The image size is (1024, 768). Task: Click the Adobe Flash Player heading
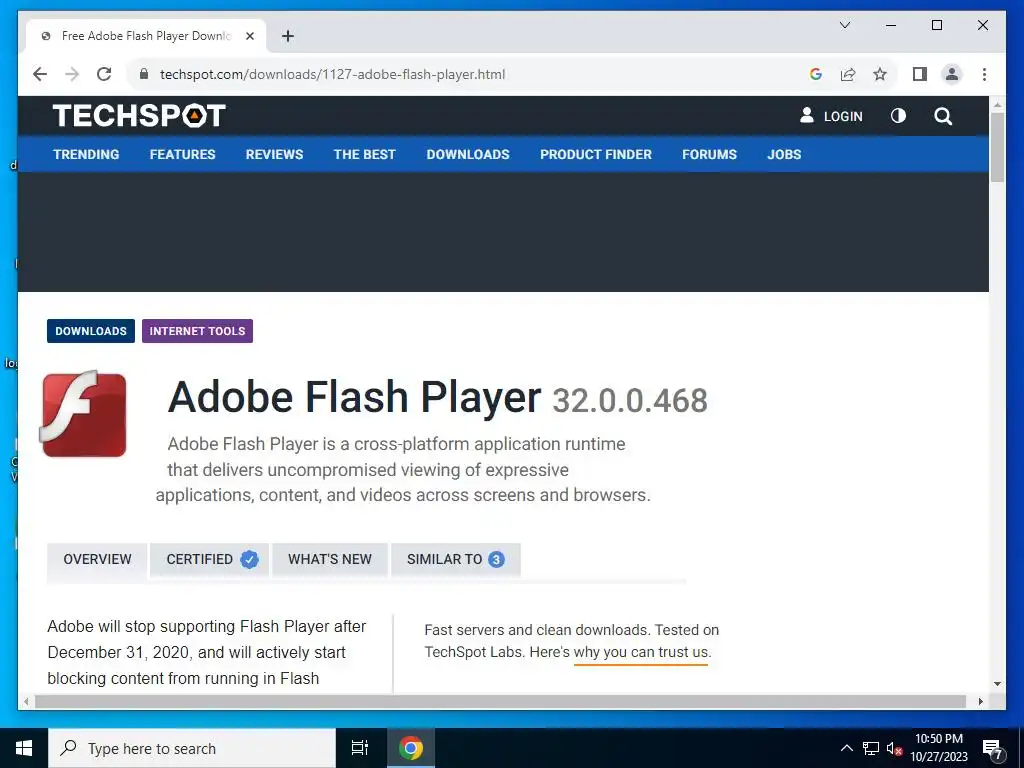pyautogui.click(x=354, y=397)
